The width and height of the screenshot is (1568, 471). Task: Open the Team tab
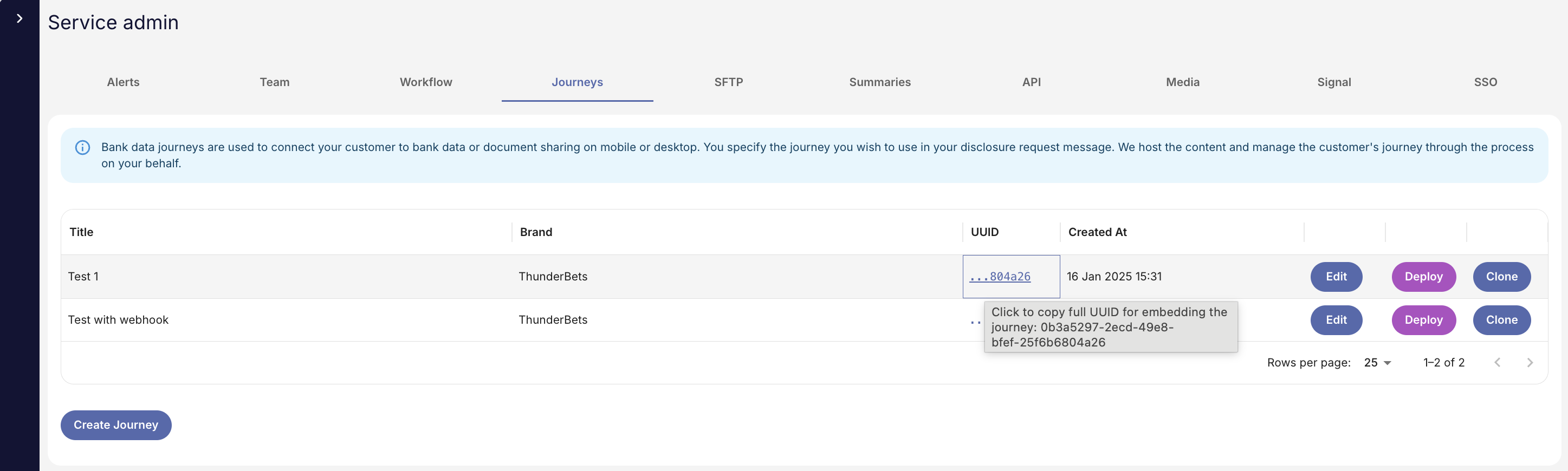(275, 82)
